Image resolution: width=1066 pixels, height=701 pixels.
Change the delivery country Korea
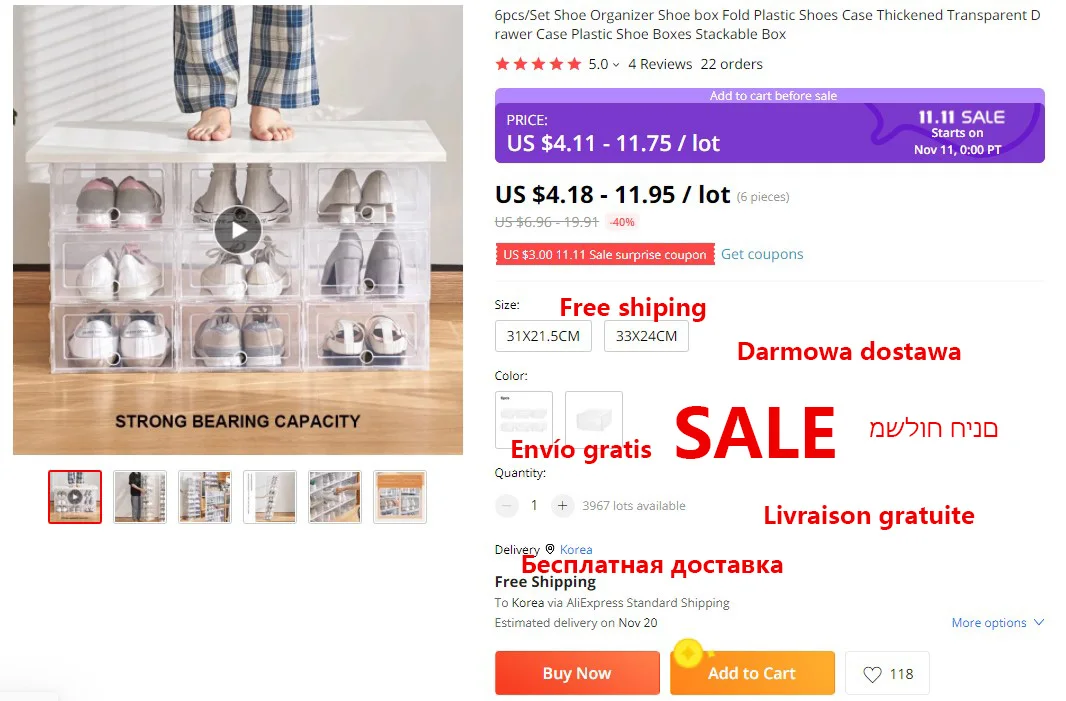click(576, 549)
